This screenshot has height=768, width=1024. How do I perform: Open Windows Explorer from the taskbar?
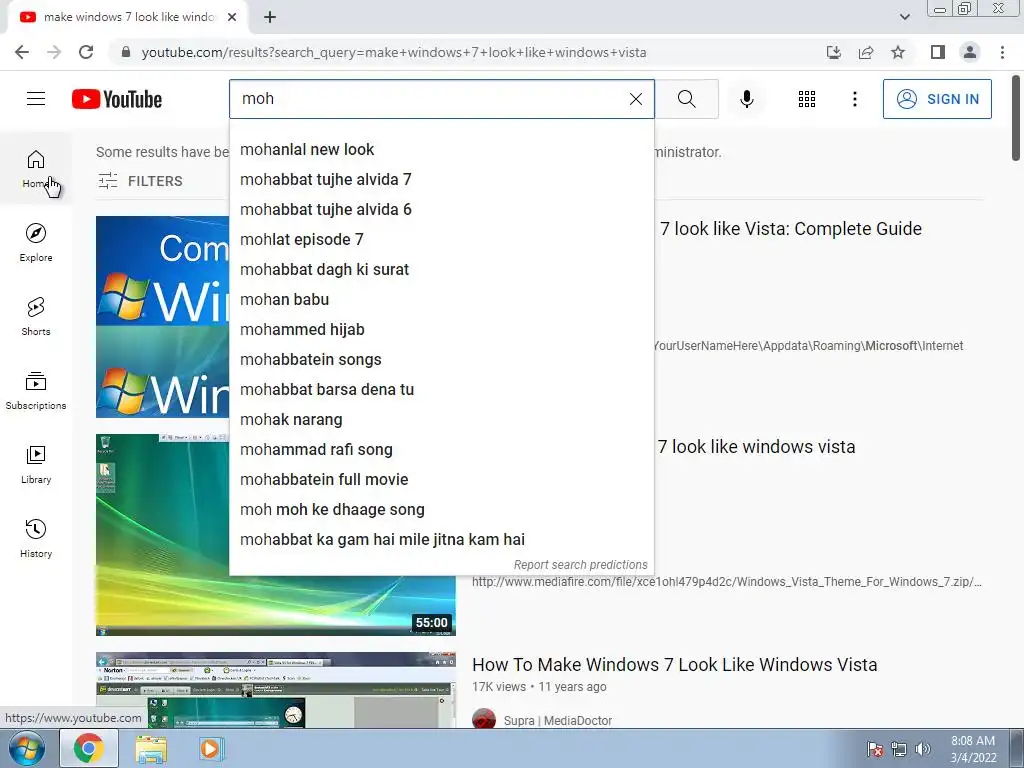151,748
